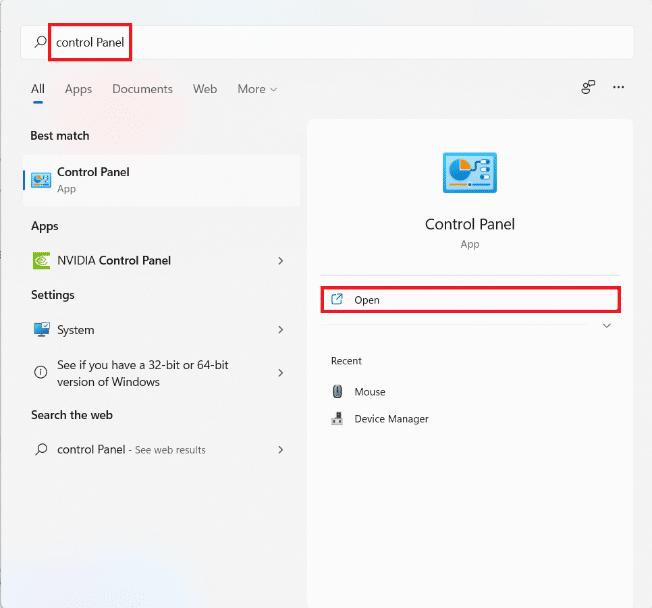652x608 pixels.
Task: Expand the More filter dropdown
Action: pos(257,89)
